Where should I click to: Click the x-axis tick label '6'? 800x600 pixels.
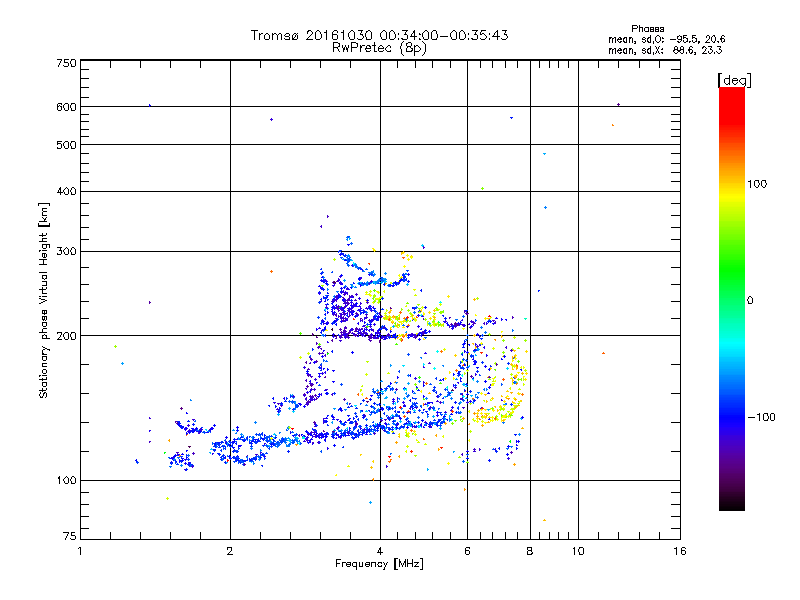467,551
